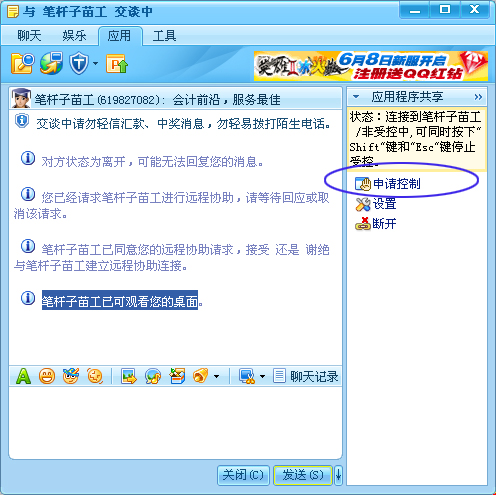The image size is (496, 495).
Task: Expand the screenshot tool dropdown arrow
Action: pyautogui.click(x=262, y=377)
